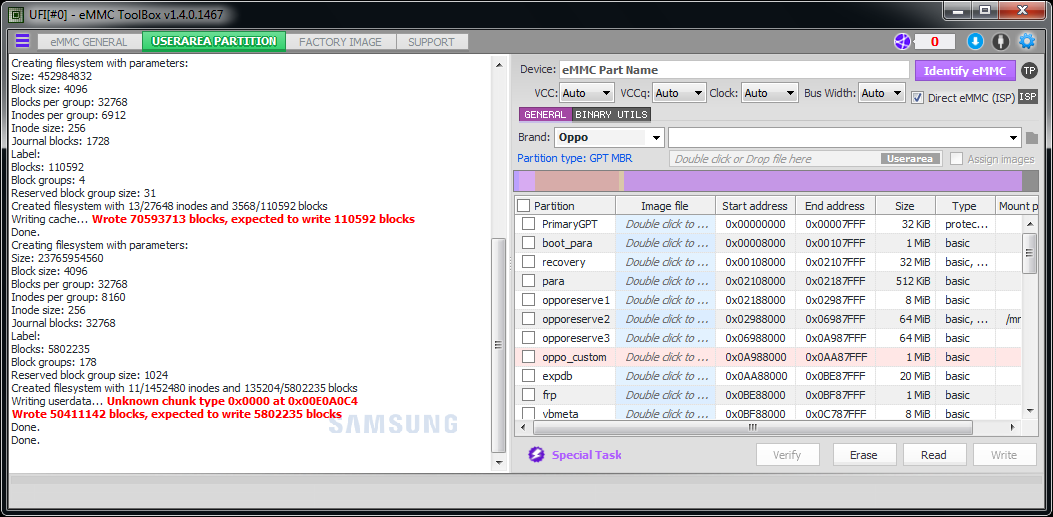
Task: Click the gray end segment of partition map
Action: (x=1031, y=181)
